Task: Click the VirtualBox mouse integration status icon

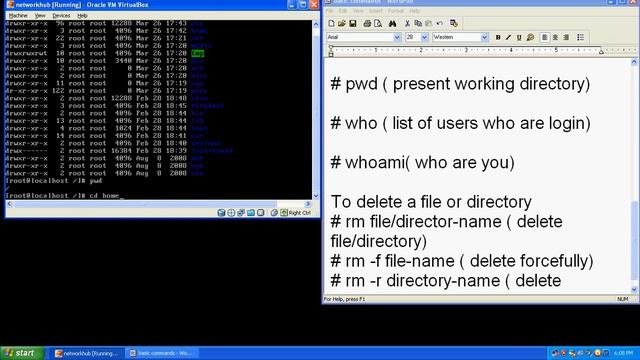Action: [x=274, y=213]
